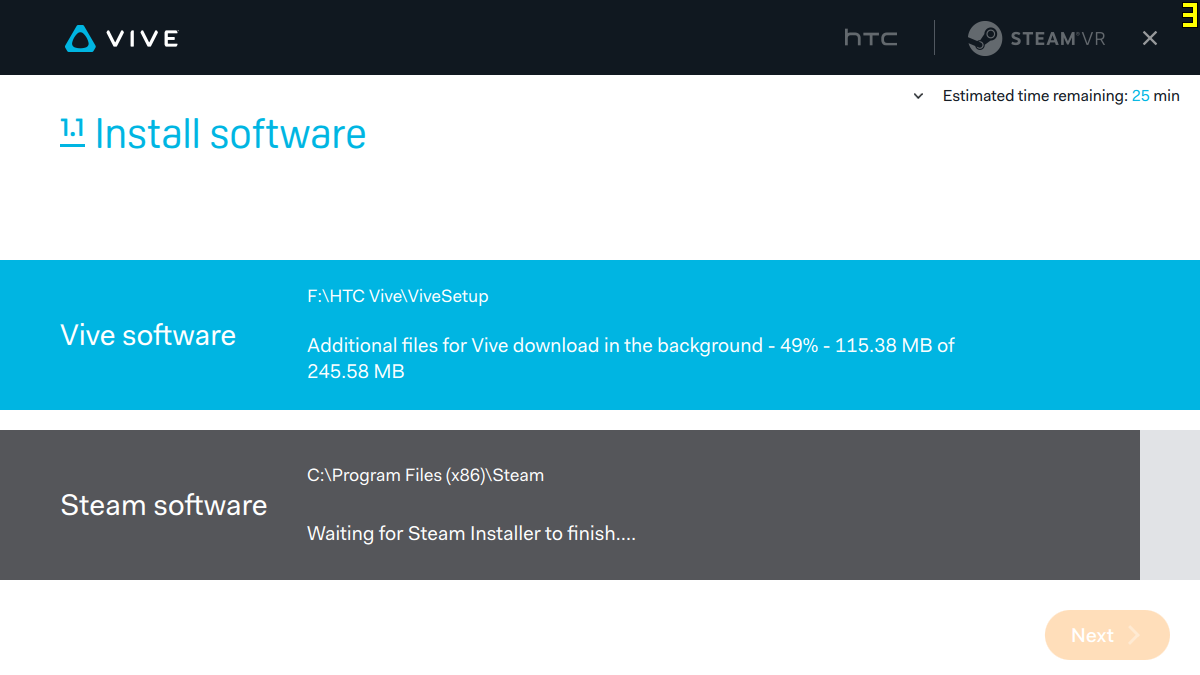Close the Vive setup window

point(1150,38)
